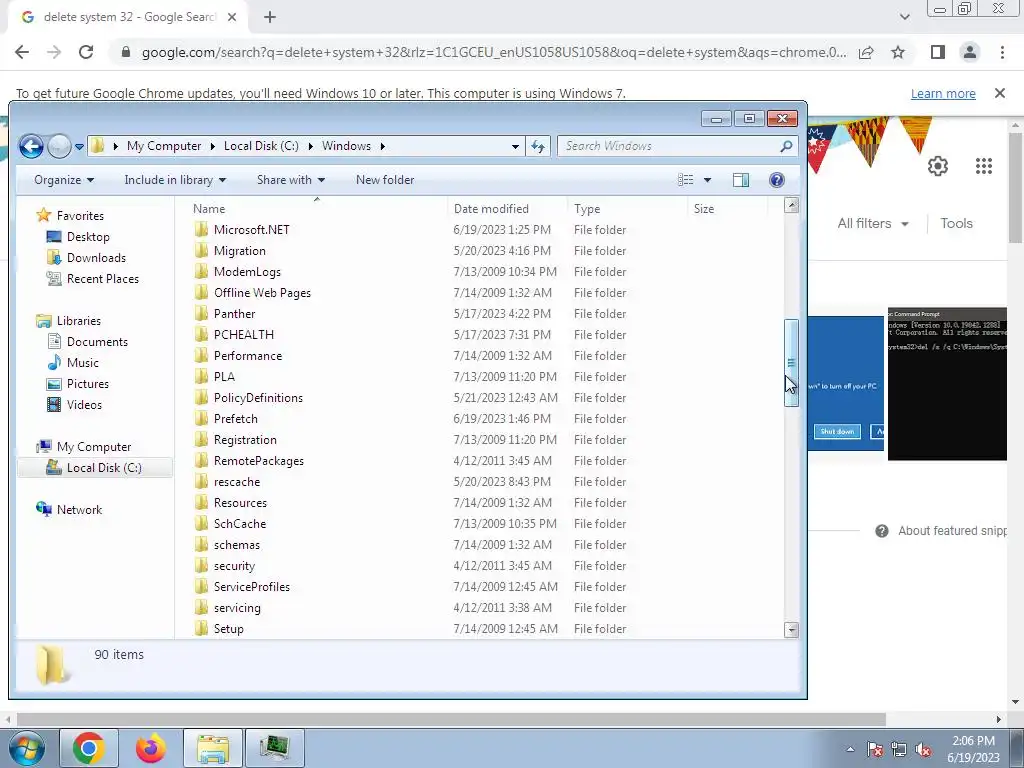Select the Migration folder icon

coord(201,251)
